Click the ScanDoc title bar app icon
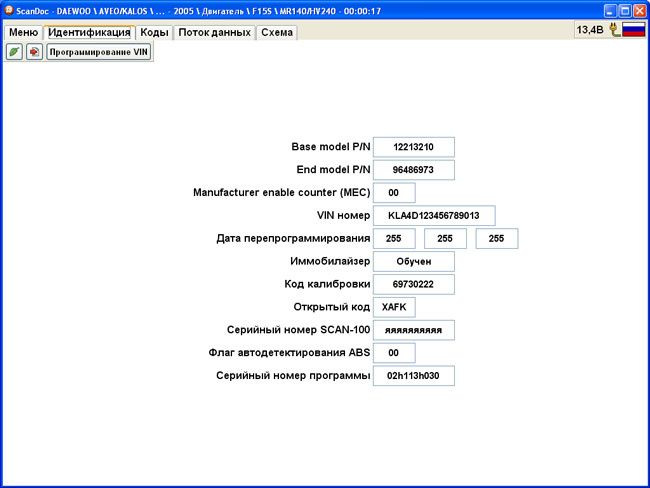This screenshot has width=650, height=488. tap(8, 9)
